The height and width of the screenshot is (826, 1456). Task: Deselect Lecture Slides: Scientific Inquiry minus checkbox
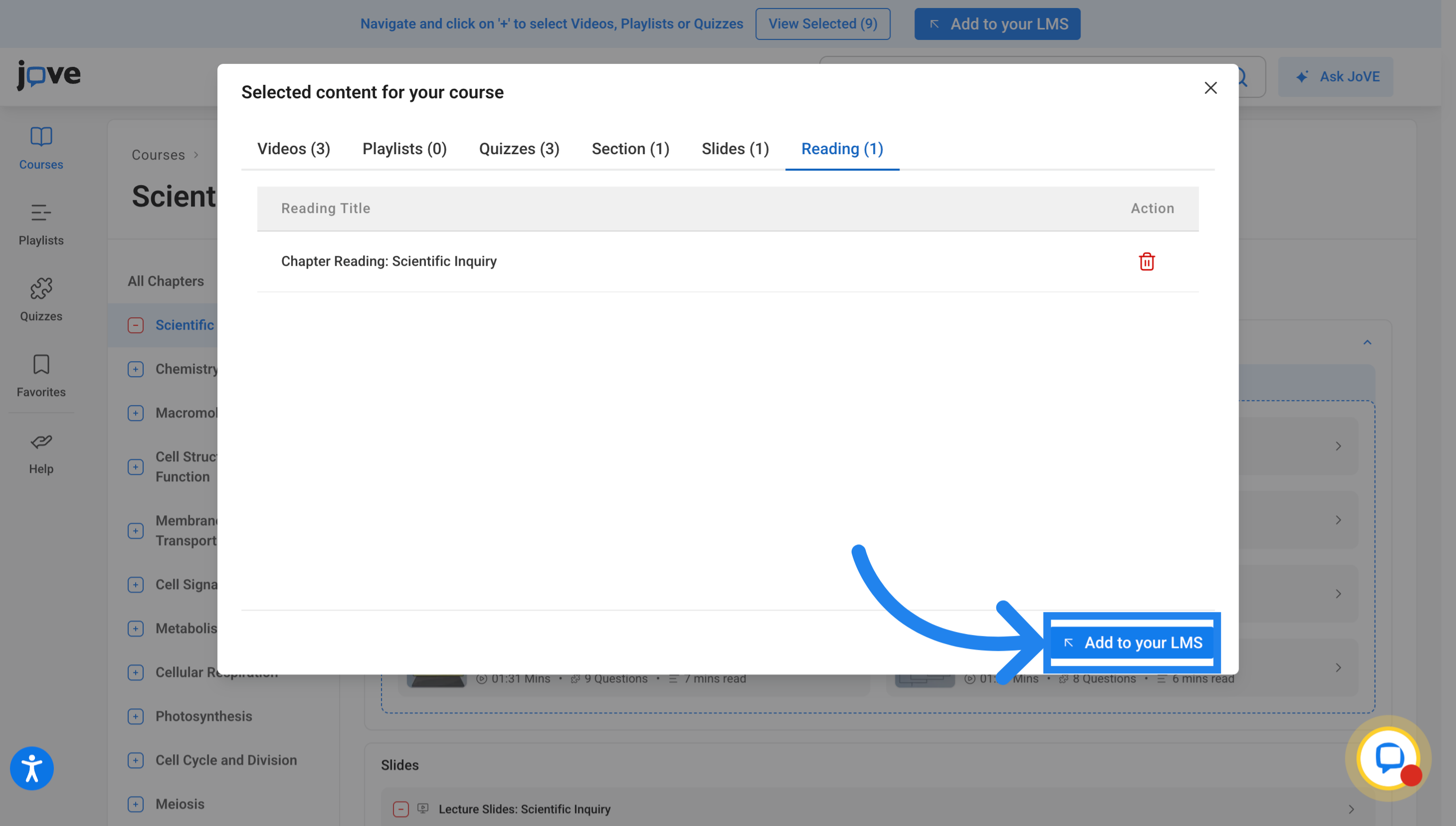coord(401,809)
